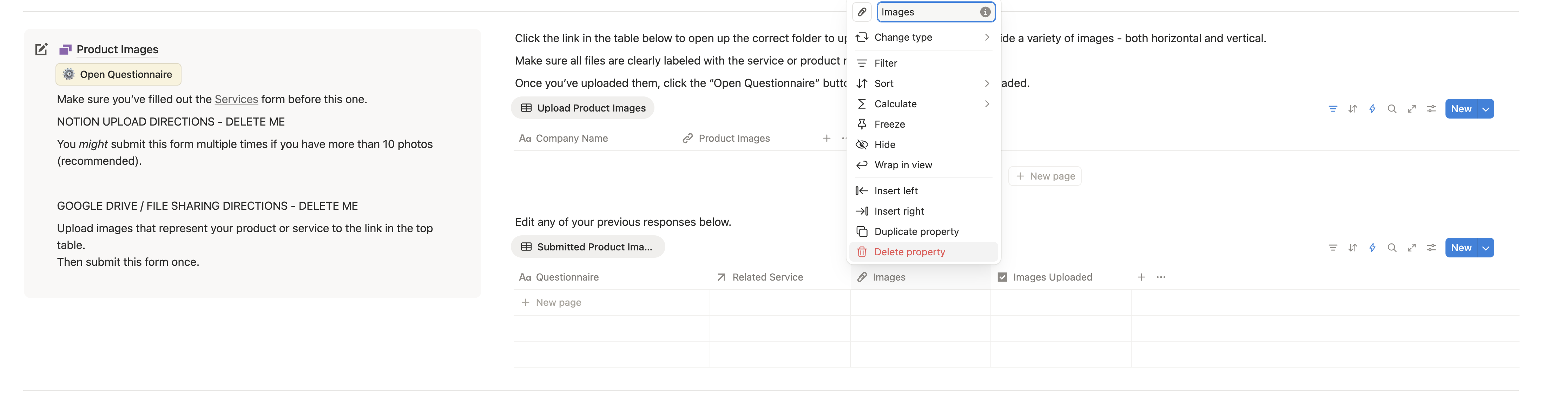Click sort icon in Submitted Product Images toolbar
The width and height of the screenshot is (1568, 397).
[1352, 248]
